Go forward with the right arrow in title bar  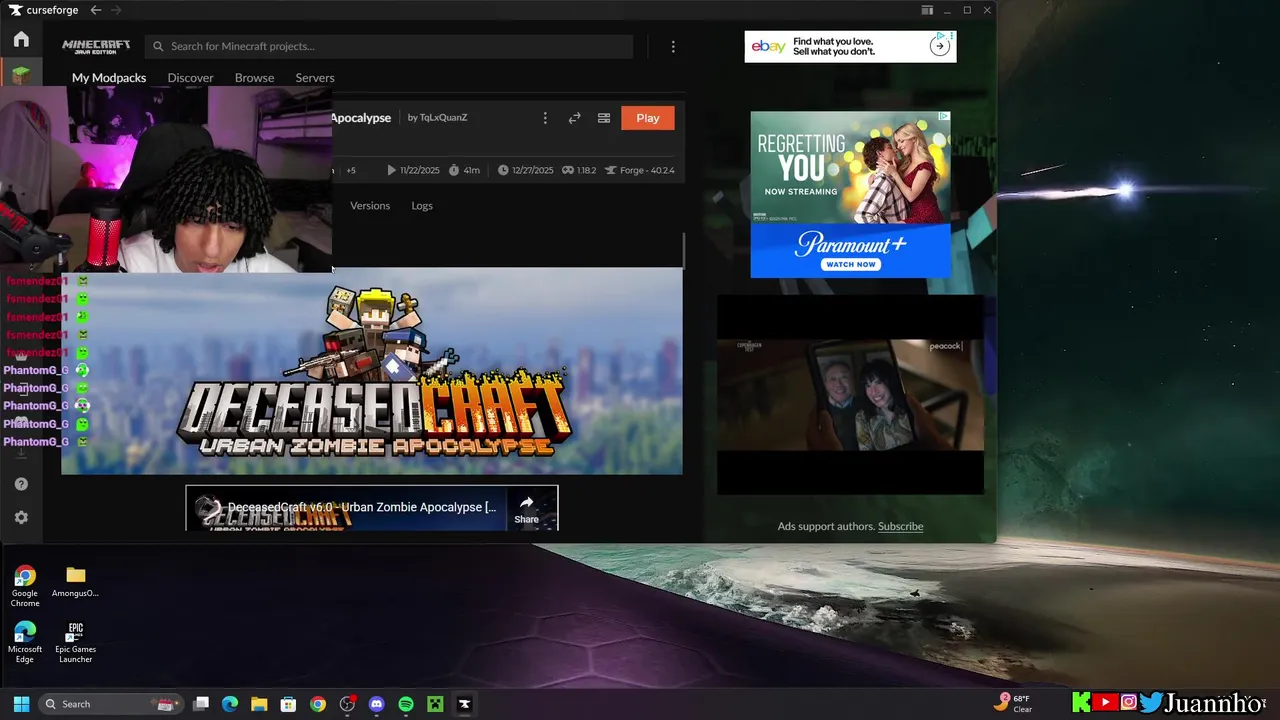coord(117,10)
